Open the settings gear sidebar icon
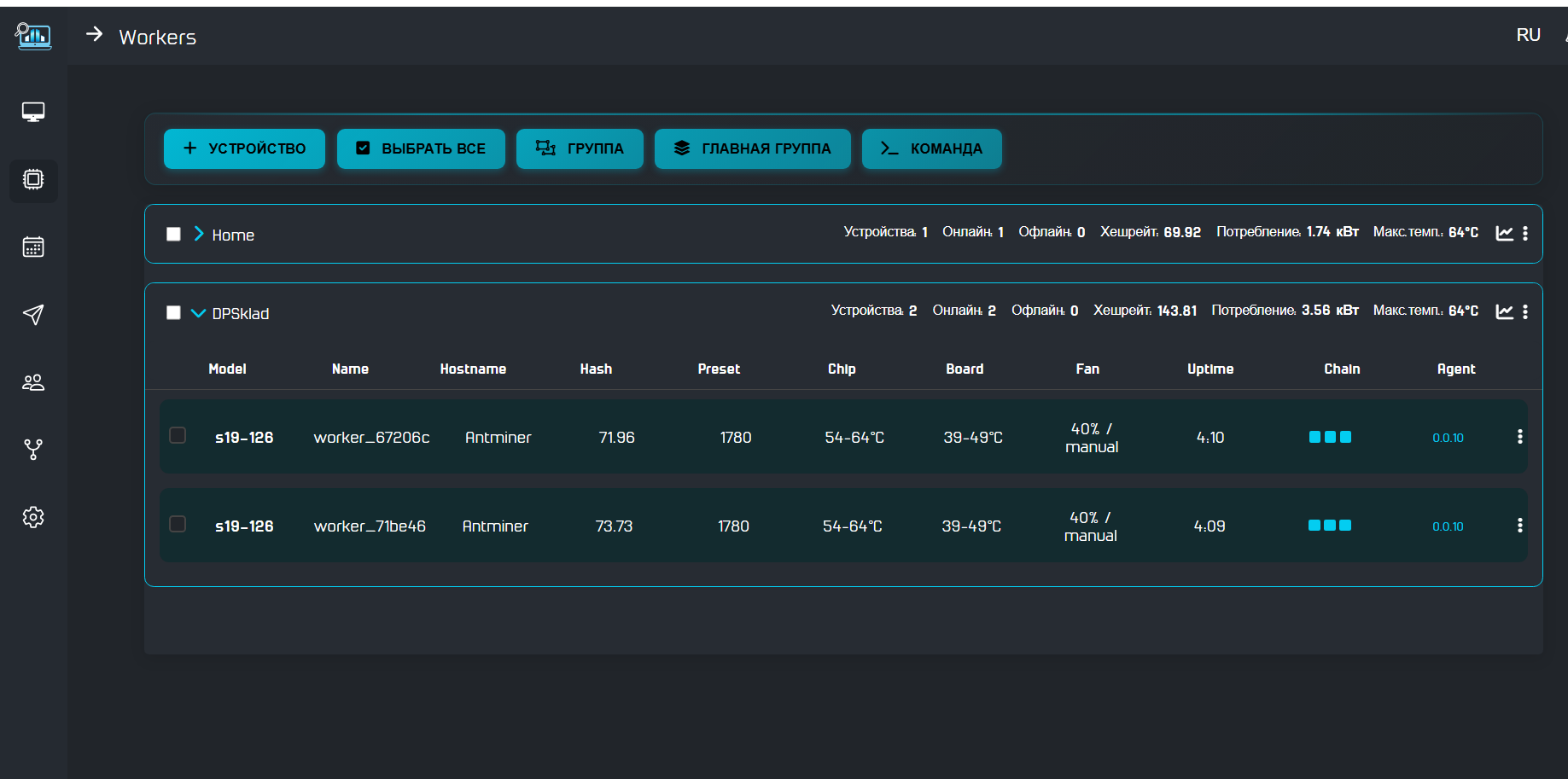 [33, 517]
